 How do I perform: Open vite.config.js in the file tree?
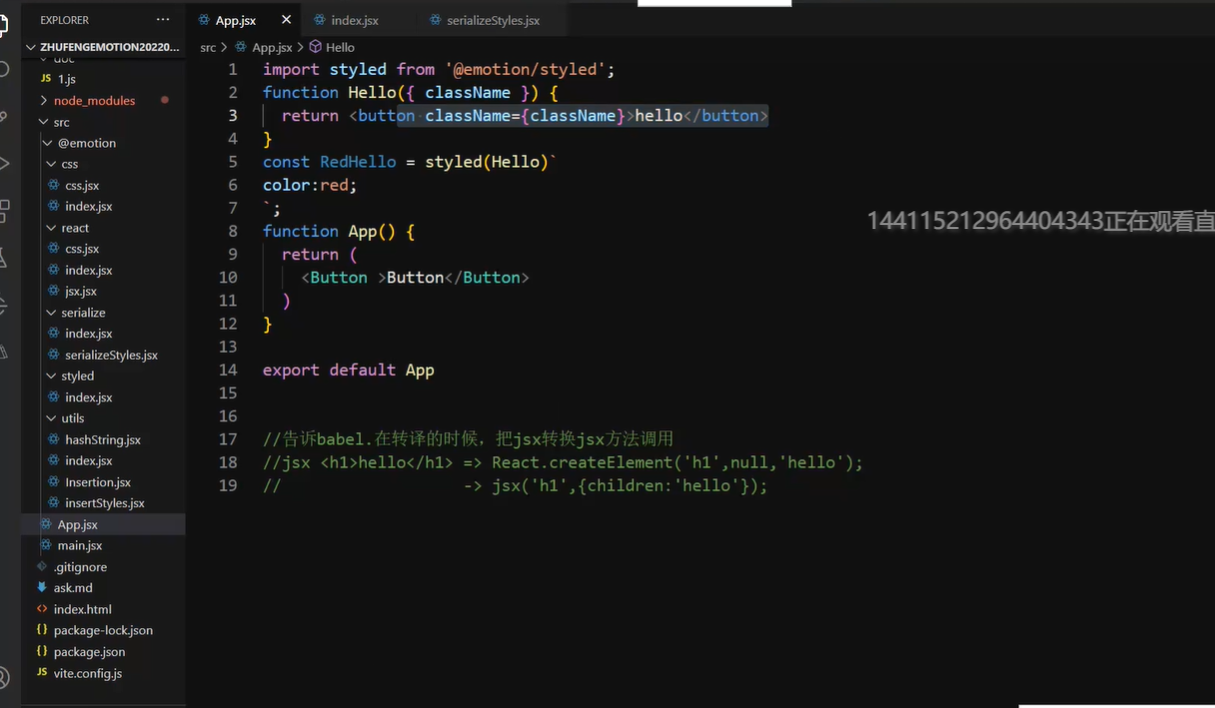pos(87,673)
